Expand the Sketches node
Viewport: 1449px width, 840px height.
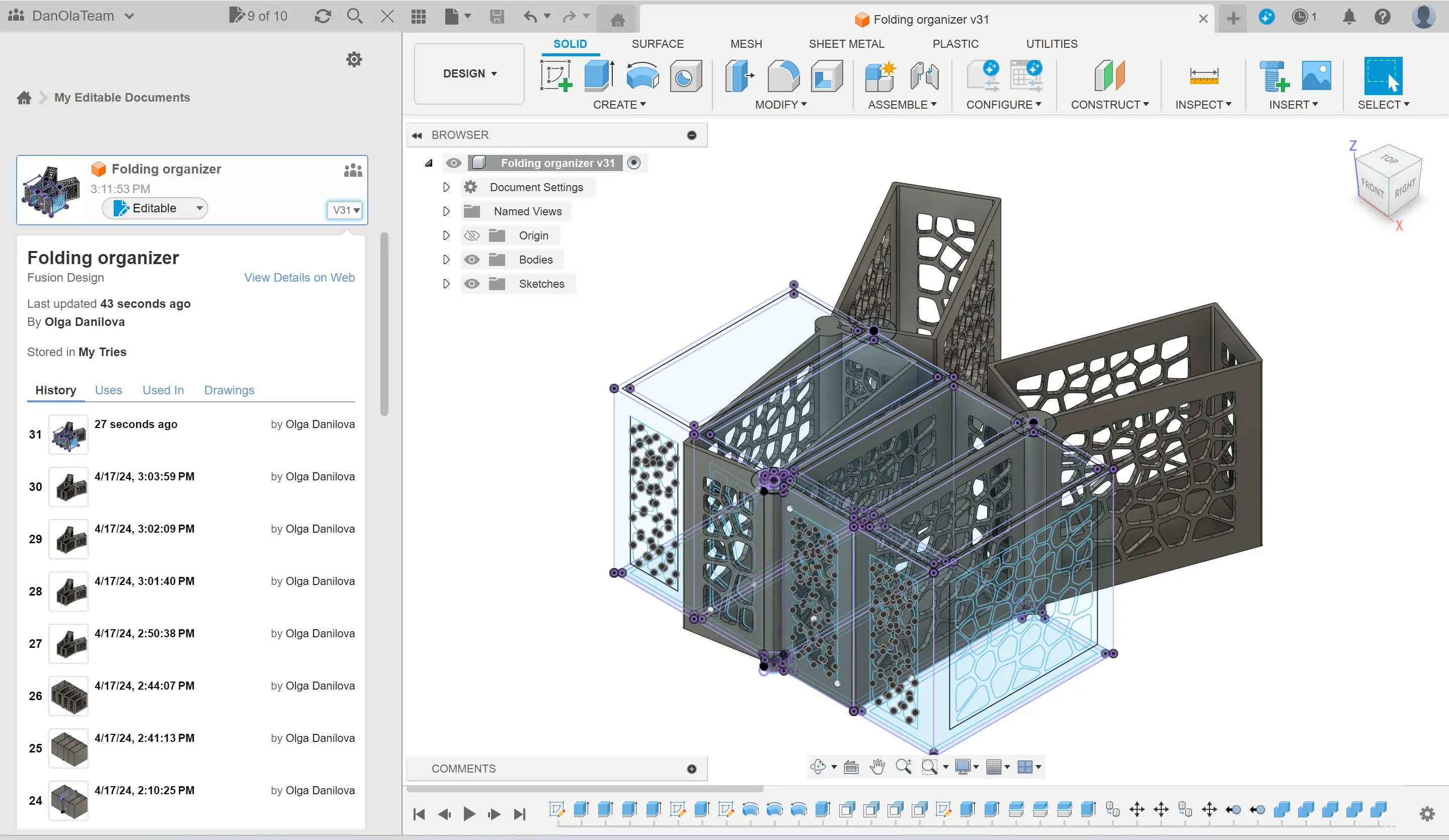pos(446,284)
